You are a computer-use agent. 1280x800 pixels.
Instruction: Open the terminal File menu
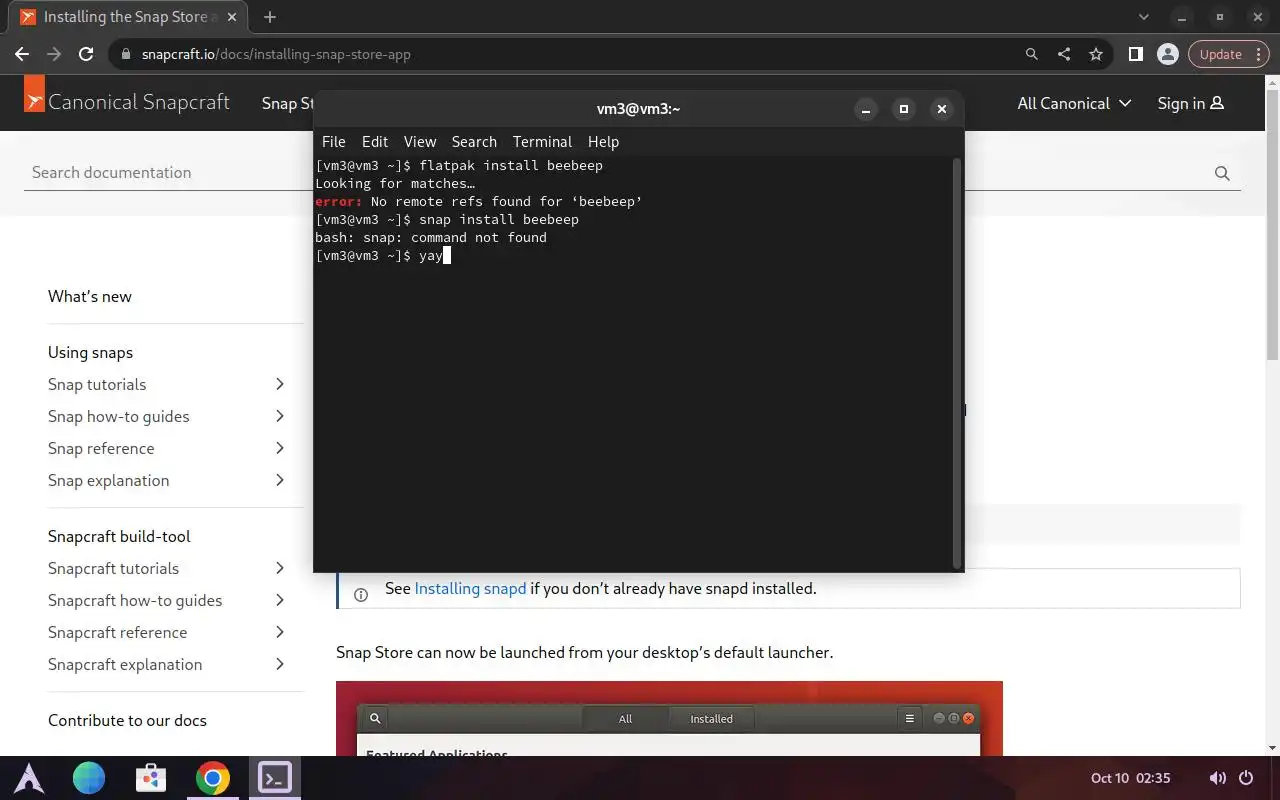pyautogui.click(x=334, y=142)
